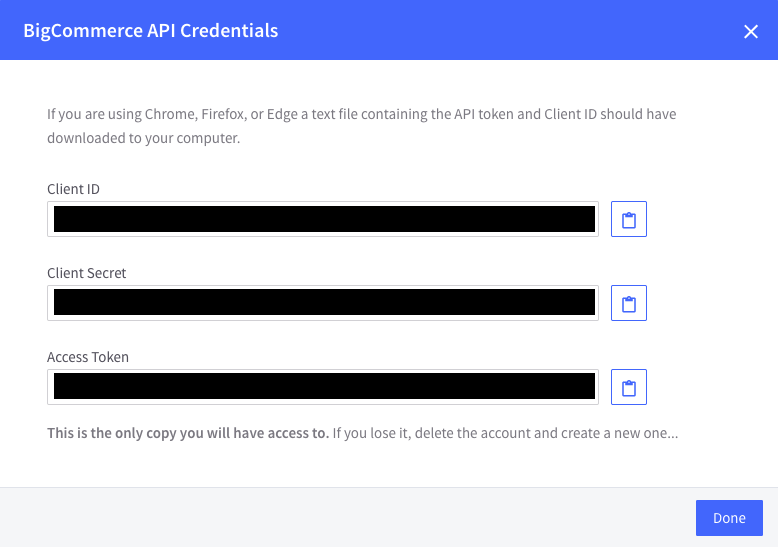Image resolution: width=778 pixels, height=547 pixels.
Task: Click empty space in blue header bar
Action: point(500,31)
